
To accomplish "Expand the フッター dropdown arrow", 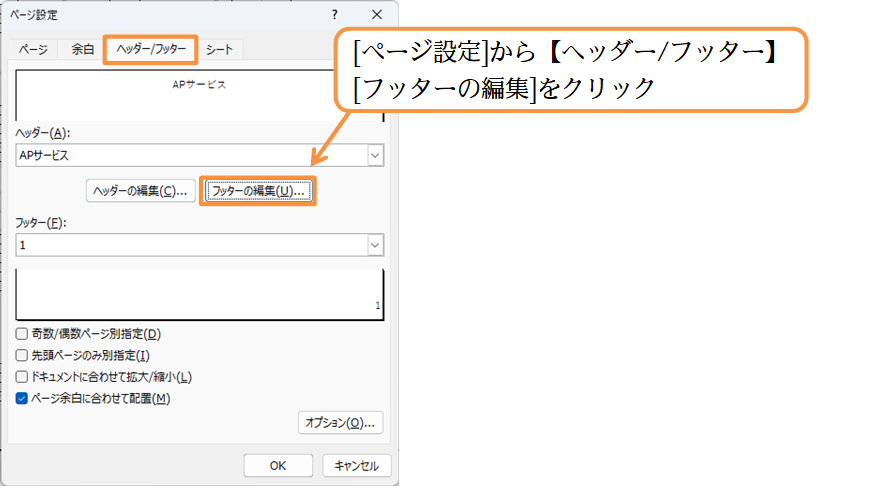I will 375,245.
